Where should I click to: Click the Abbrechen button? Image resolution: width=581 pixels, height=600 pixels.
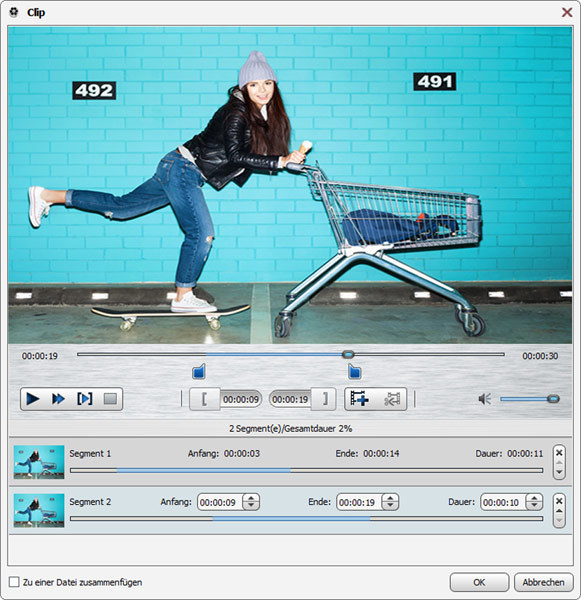point(543,582)
